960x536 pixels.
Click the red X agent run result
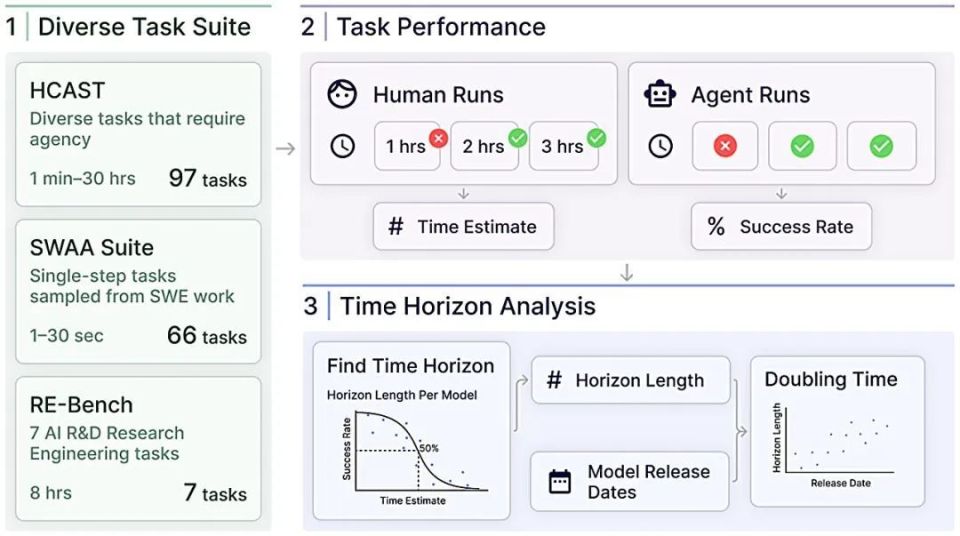click(x=725, y=146)
